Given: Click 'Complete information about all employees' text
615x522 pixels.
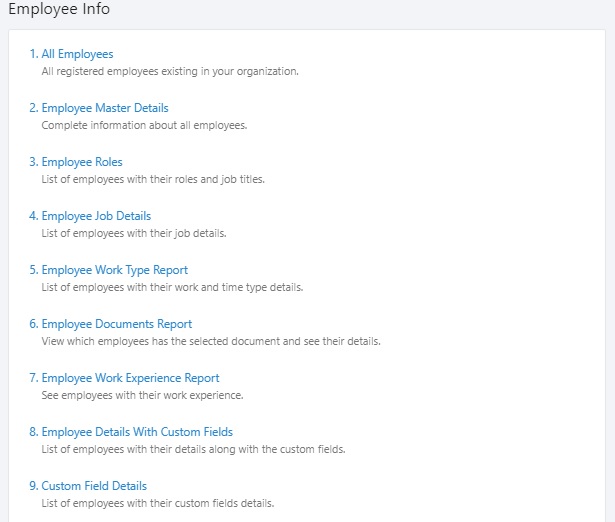Looking at the screenshot, I should (x=144, y=125).
